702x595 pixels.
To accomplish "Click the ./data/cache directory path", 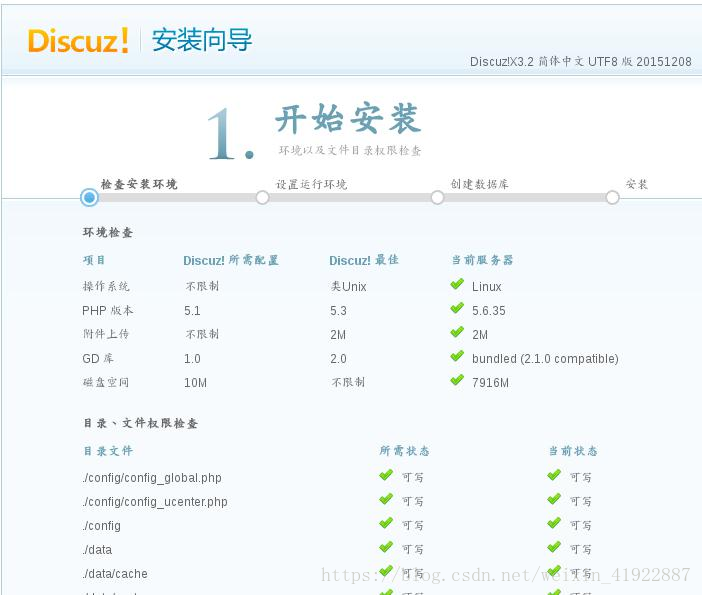I will tap(115, 574).
